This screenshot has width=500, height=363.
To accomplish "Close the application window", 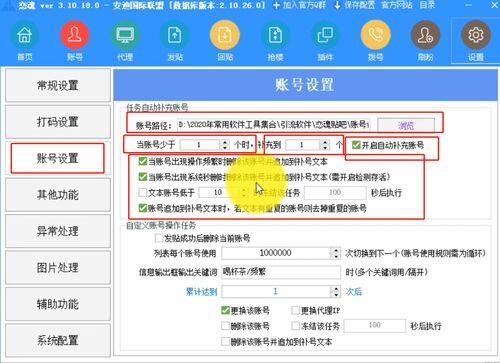I will [495, 5].
